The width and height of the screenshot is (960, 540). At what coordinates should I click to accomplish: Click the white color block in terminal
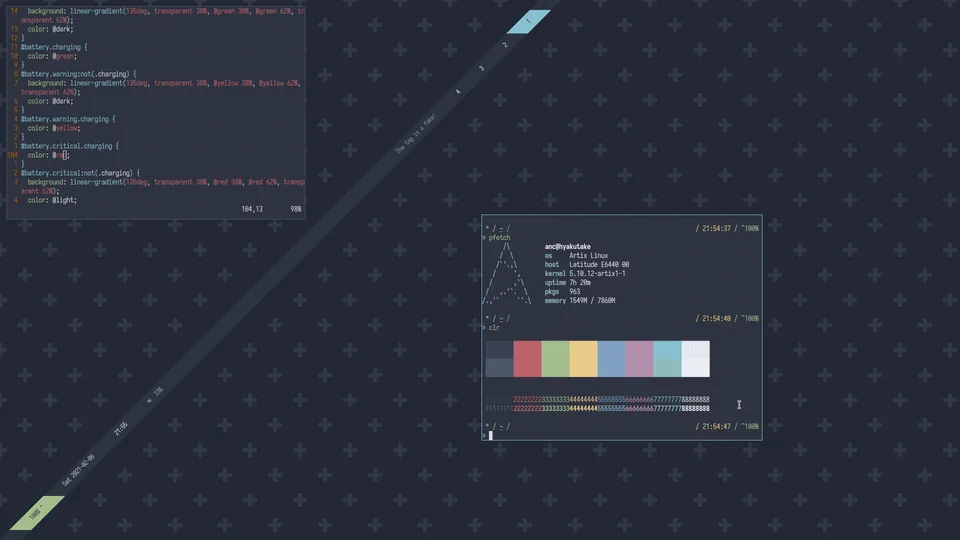point(696,359)
